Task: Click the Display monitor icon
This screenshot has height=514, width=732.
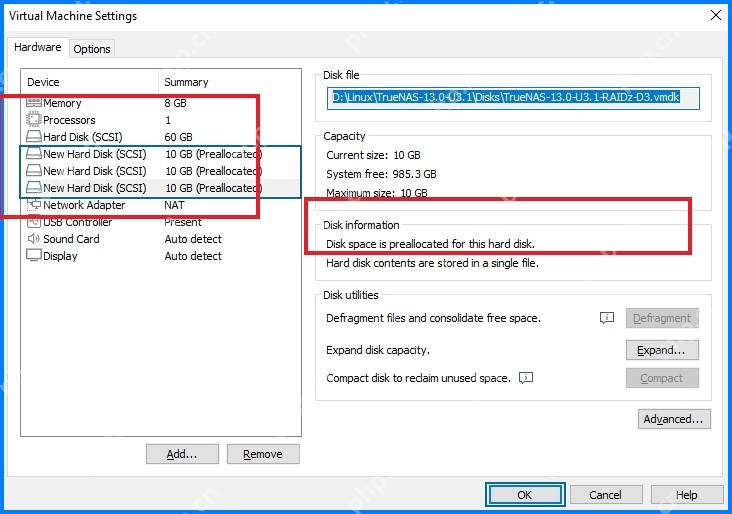Action: point(34,256)
